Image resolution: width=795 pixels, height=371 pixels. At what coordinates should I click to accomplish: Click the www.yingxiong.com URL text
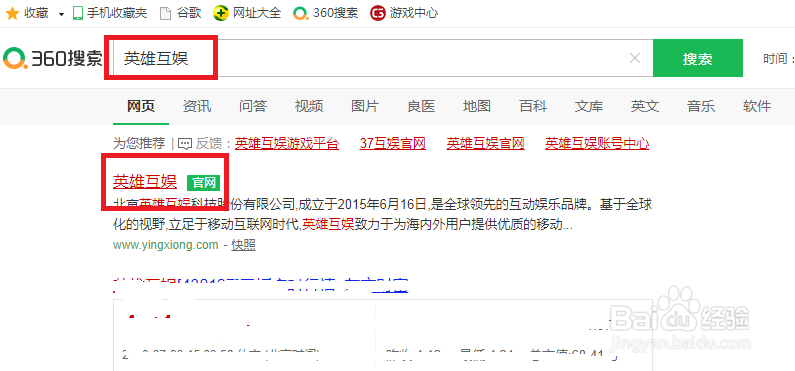click(x=165, y=245)
